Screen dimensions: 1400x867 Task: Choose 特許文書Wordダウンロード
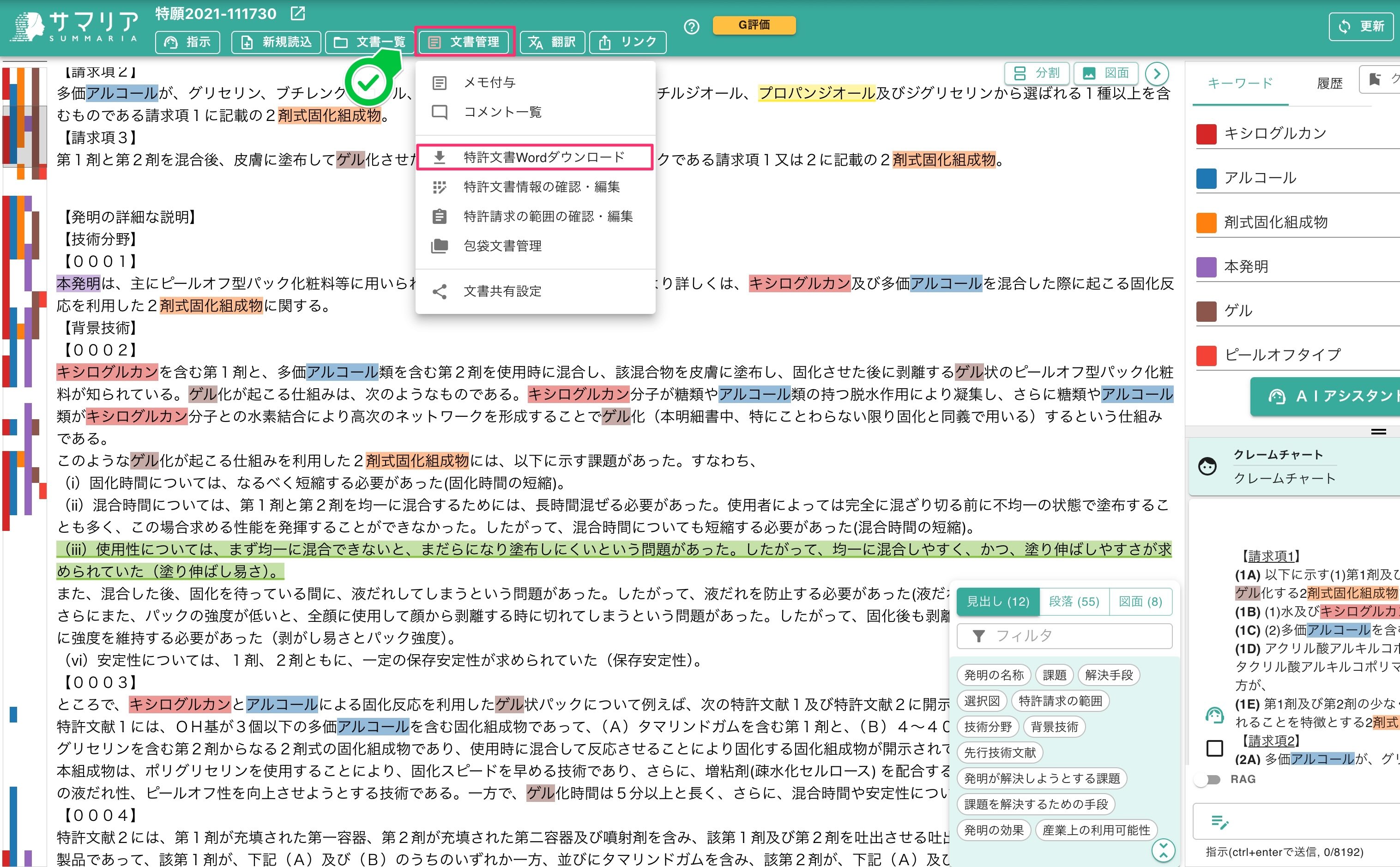click(x=535, y=157)
